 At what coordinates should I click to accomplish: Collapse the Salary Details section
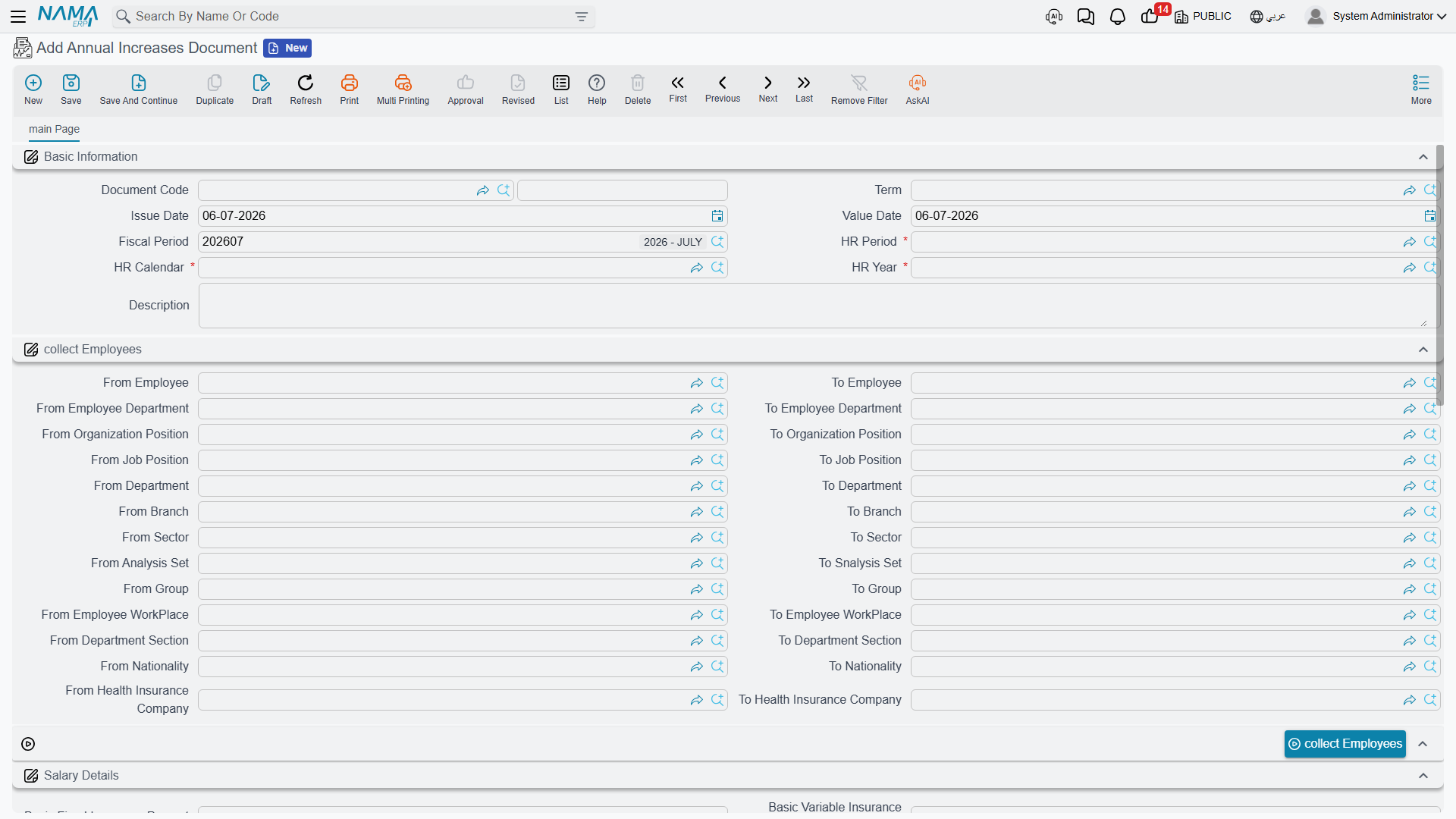pyautogui.click(x=1423, y=776)
